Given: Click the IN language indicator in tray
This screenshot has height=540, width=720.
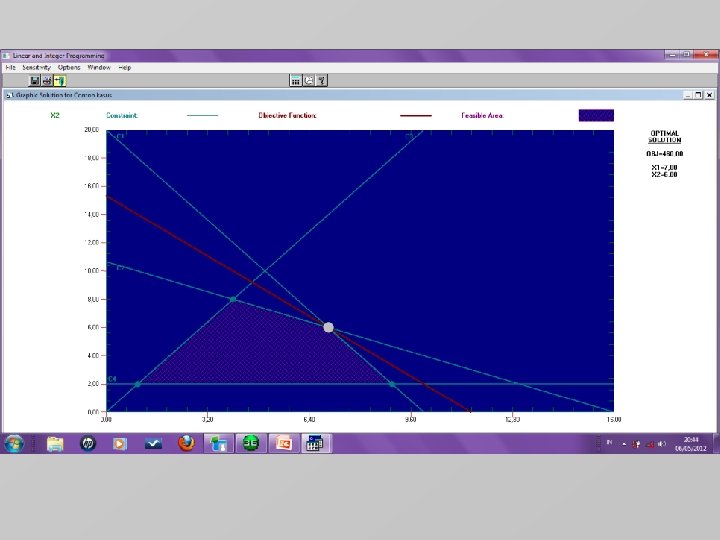Looking at the screenshot, I should click(x=610, y=443).
